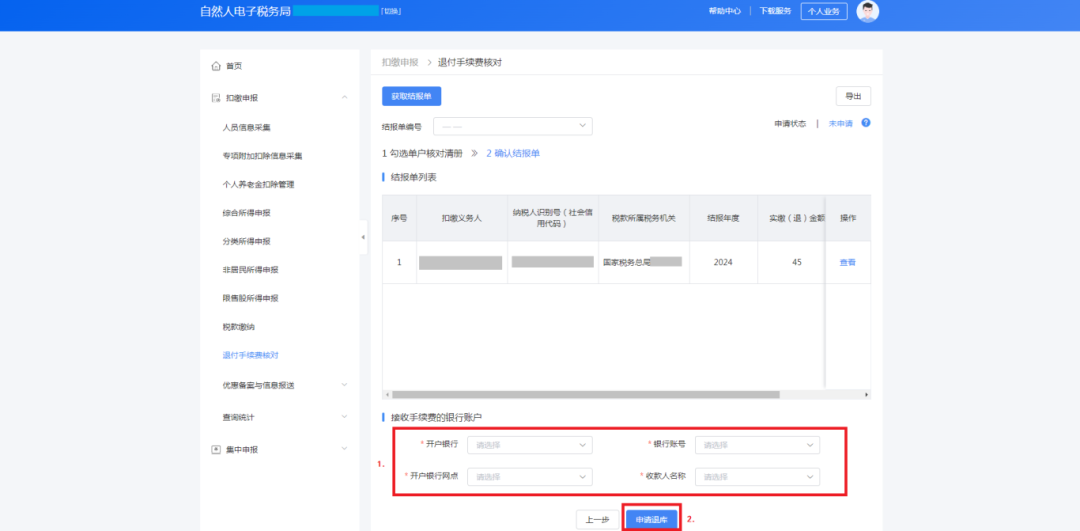Open the 银行账号 dropdown
Image resolution: width=1080 pixels, height=531 pixels.
point(757,445)
